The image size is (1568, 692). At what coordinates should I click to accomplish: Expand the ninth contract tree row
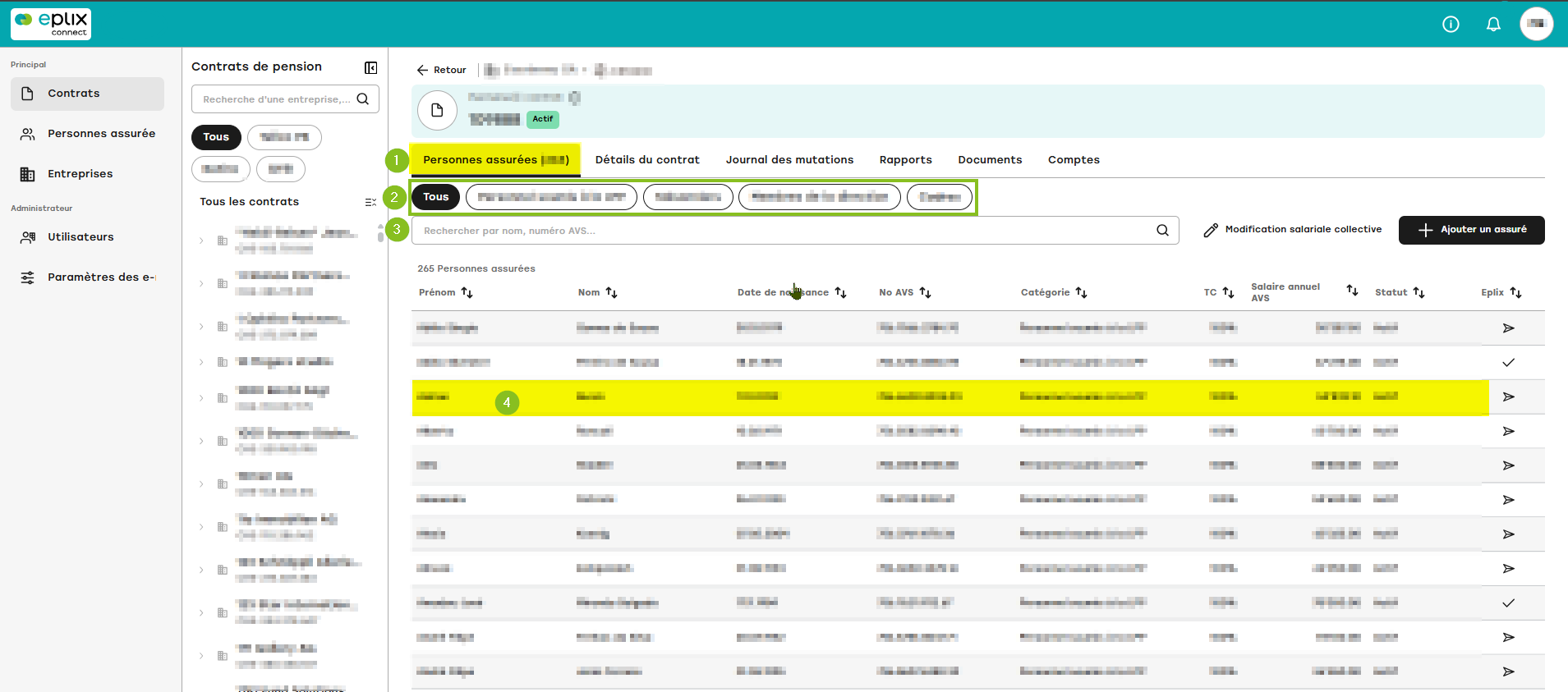coord(201,570)
